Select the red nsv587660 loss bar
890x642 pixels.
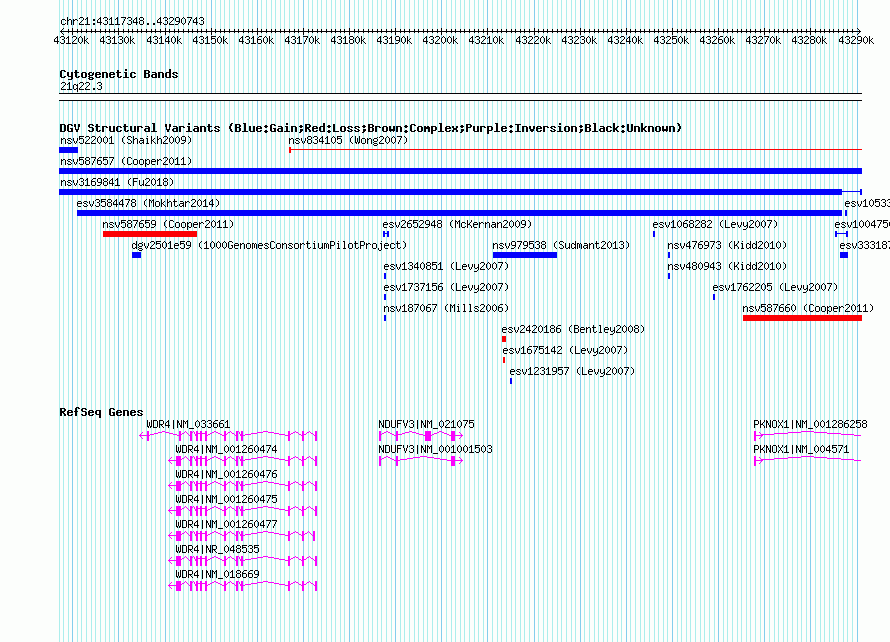click(803, 318)
